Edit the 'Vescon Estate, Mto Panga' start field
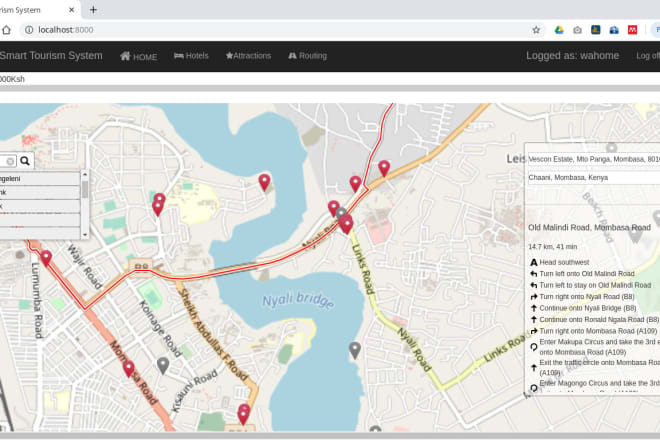 tap(593, 159)
